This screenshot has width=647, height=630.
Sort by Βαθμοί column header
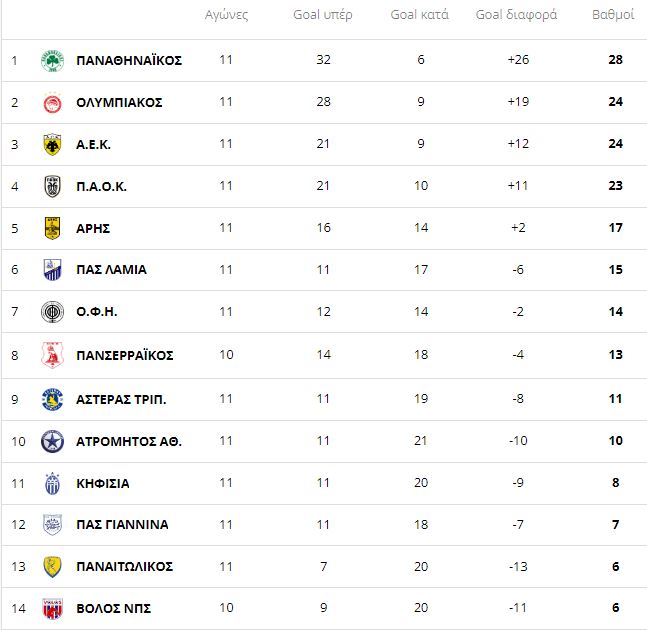pos(613,15)
